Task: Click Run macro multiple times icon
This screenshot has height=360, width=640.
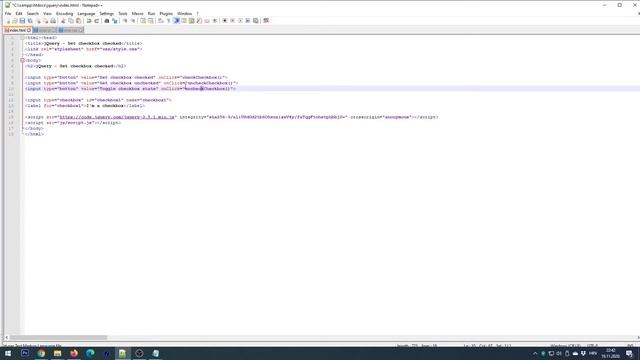Action: (x=248, y=21)
